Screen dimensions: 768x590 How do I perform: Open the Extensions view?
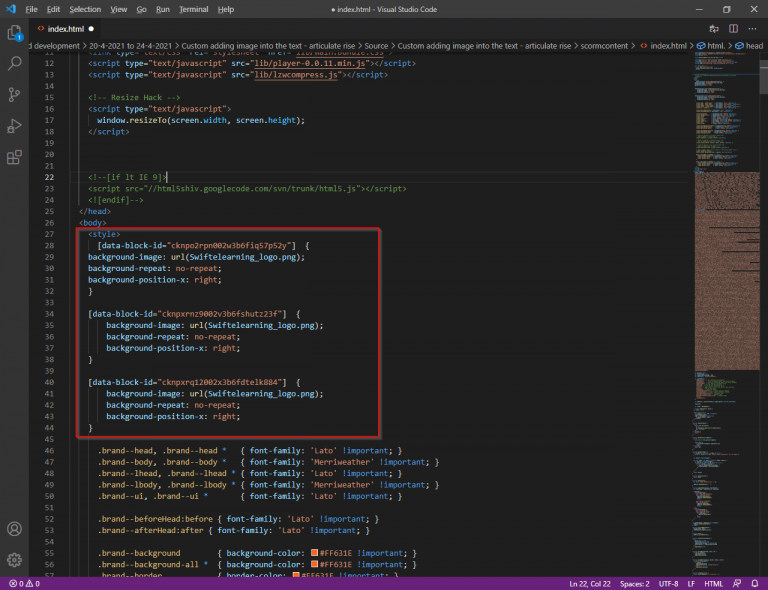click(15, 157)
